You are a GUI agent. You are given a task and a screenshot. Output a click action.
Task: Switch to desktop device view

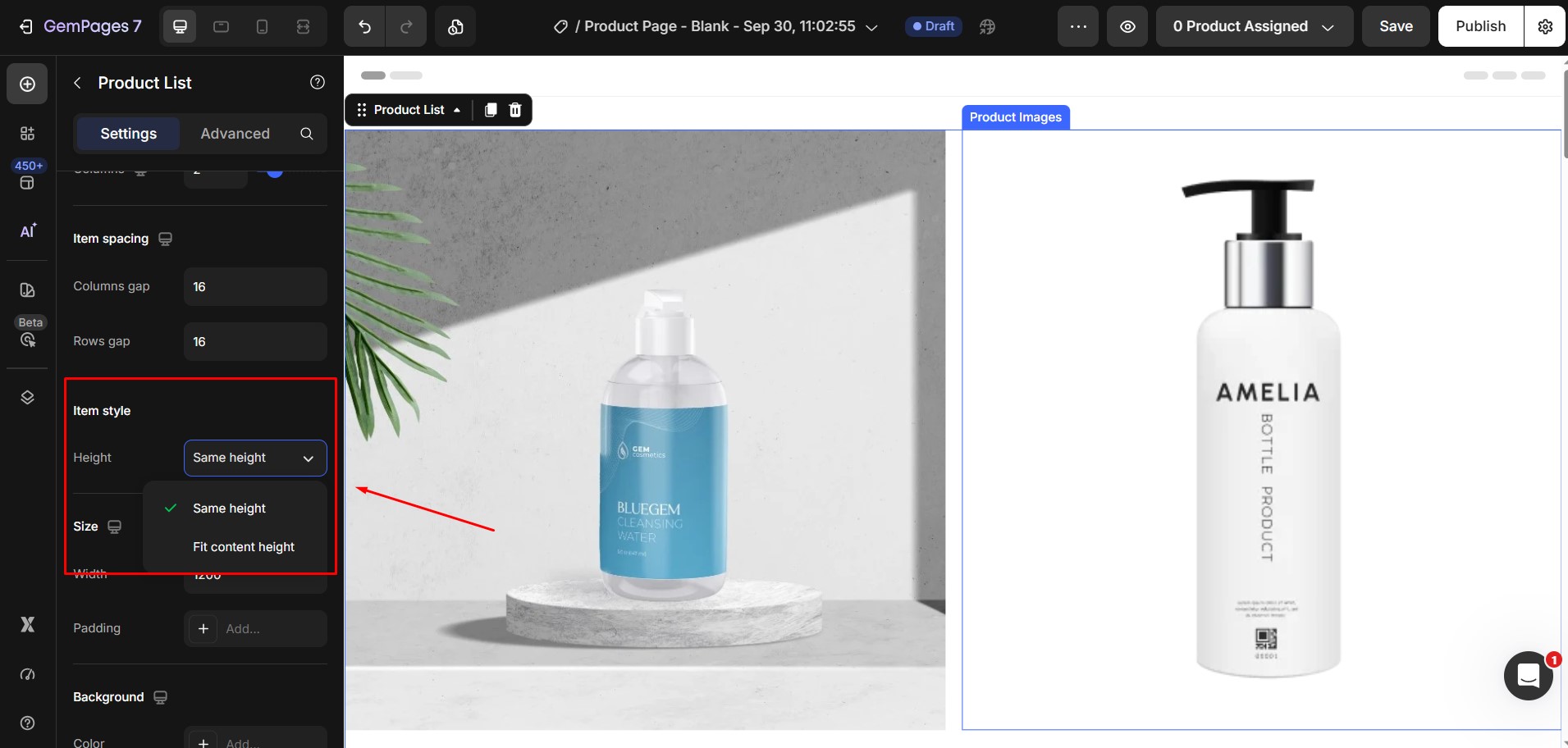tap(181, 27)
